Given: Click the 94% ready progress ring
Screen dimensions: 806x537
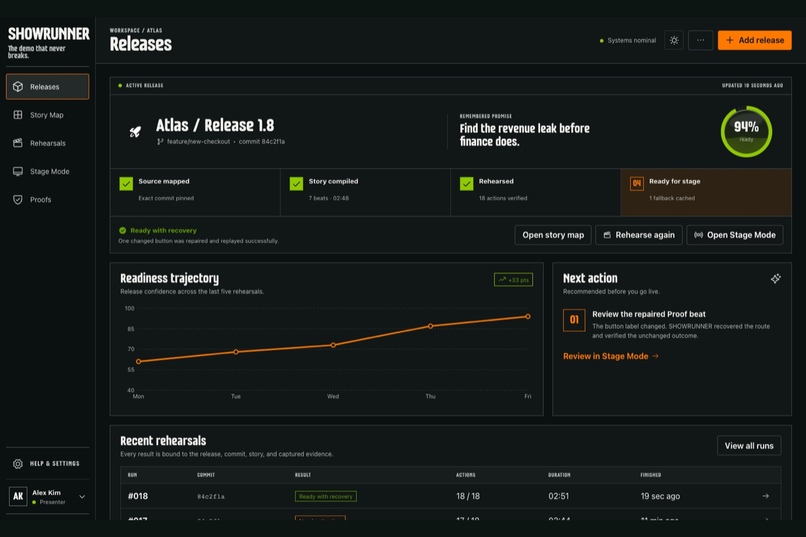Looking at the screenshot, I should click(x=746, y=132).
